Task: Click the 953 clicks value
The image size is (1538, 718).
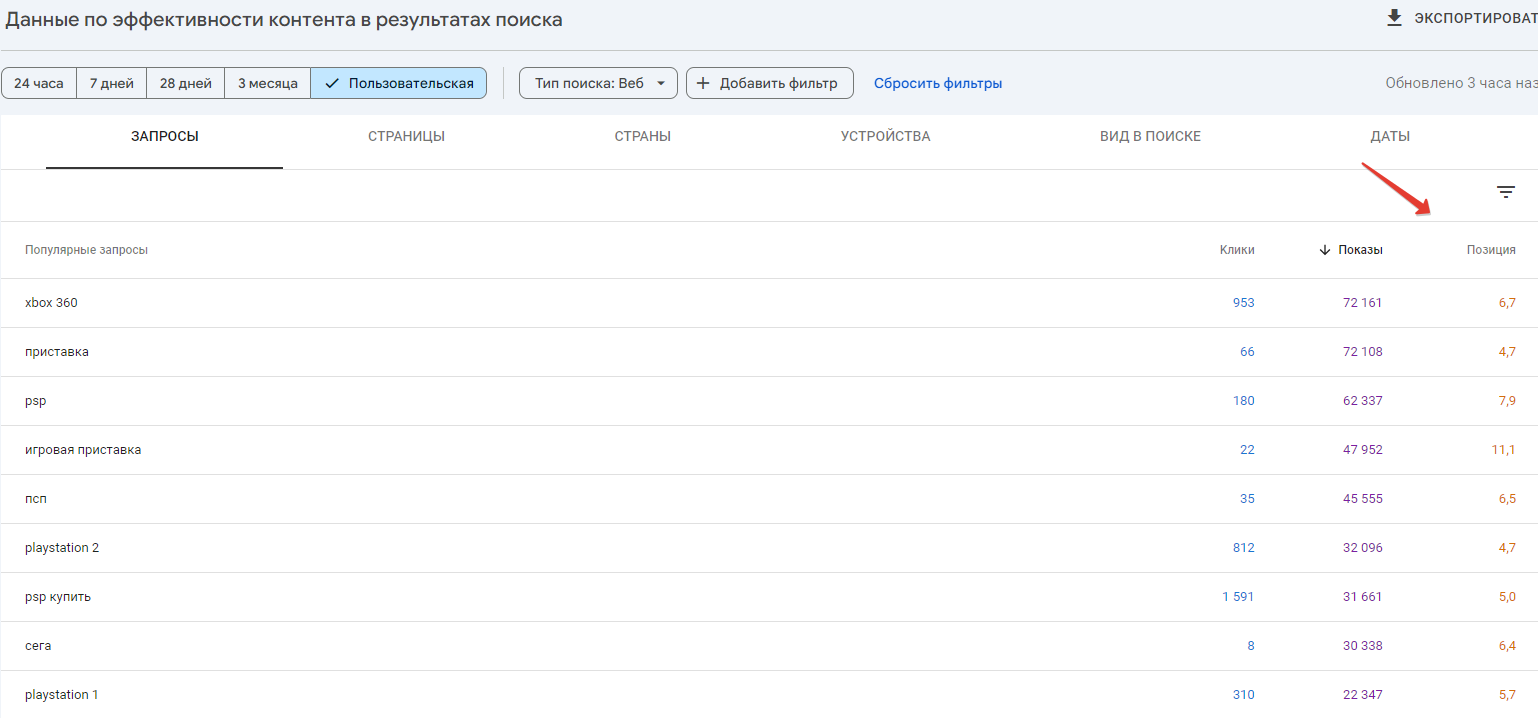Action: (1243, 303)
